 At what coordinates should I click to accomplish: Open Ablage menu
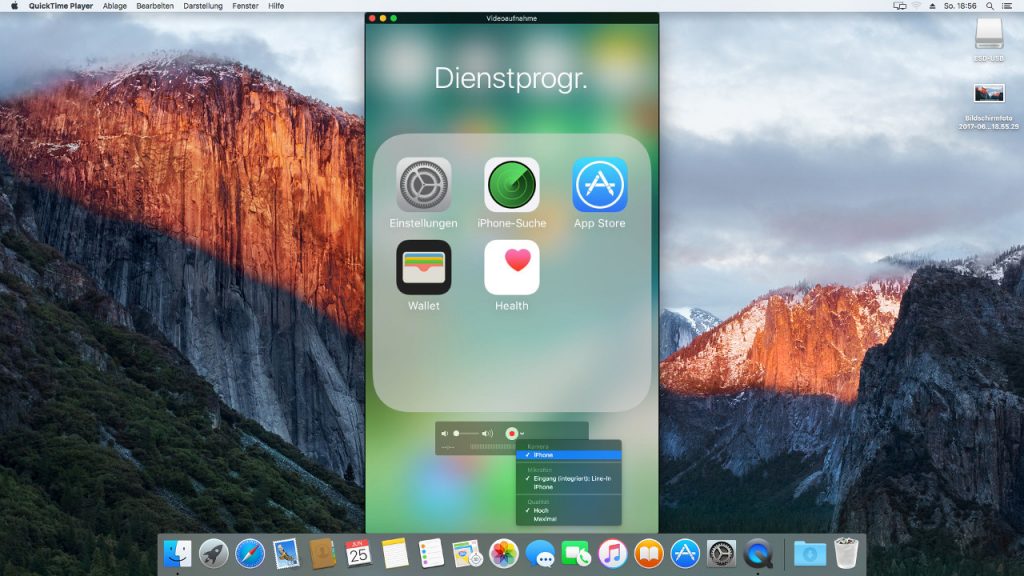coord(115,6)
